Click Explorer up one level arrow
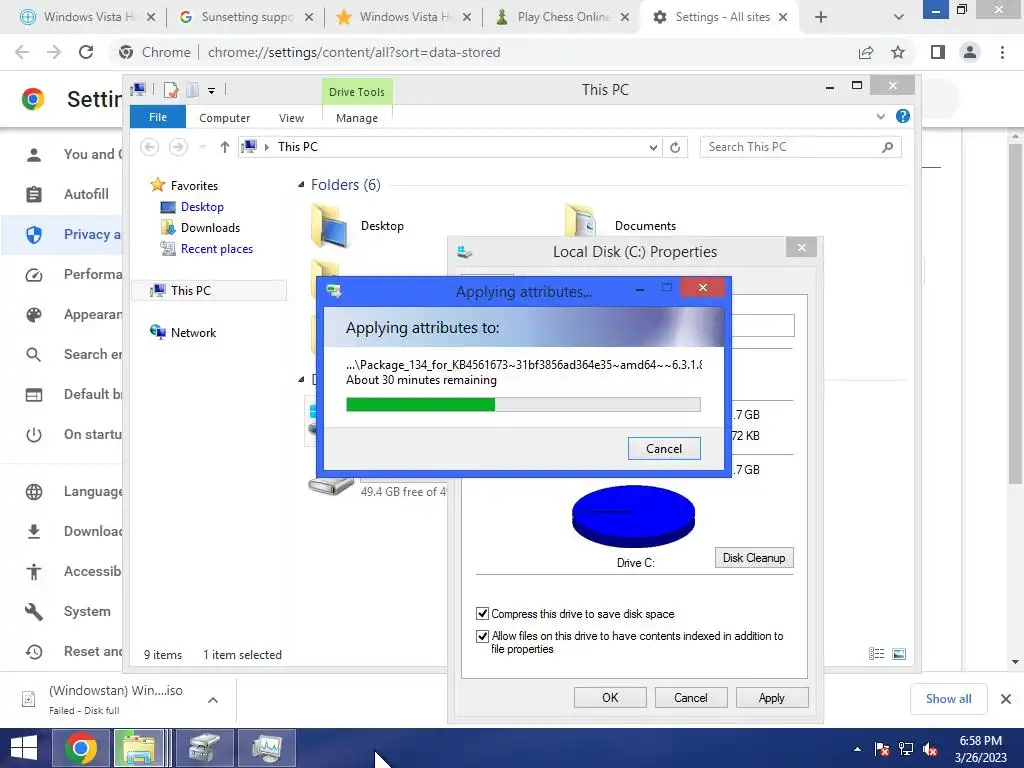This screenshot has height=768, width=1024. pyautogui.click(x=225, y=147)
